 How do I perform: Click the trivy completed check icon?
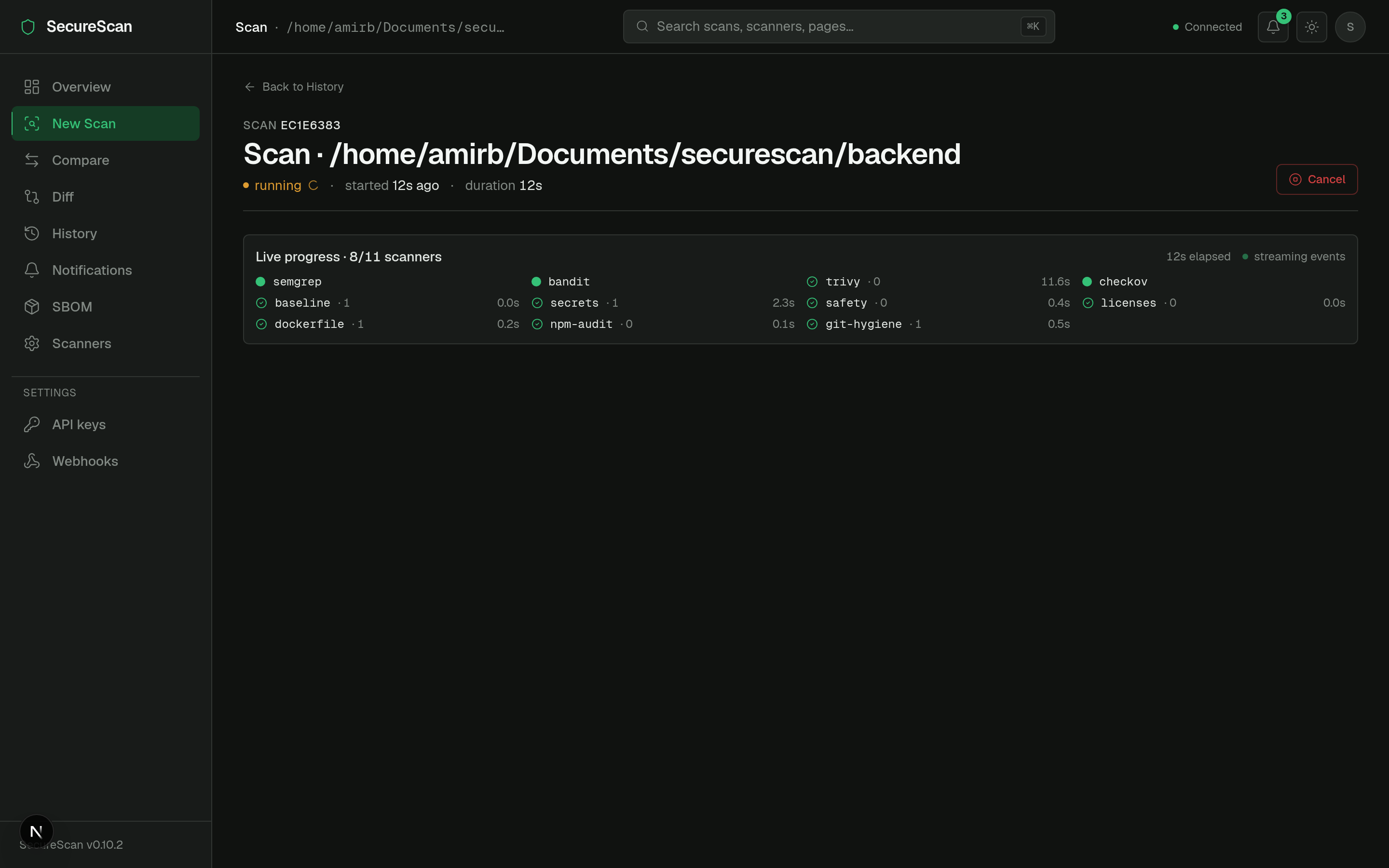(x=812, y=282)
